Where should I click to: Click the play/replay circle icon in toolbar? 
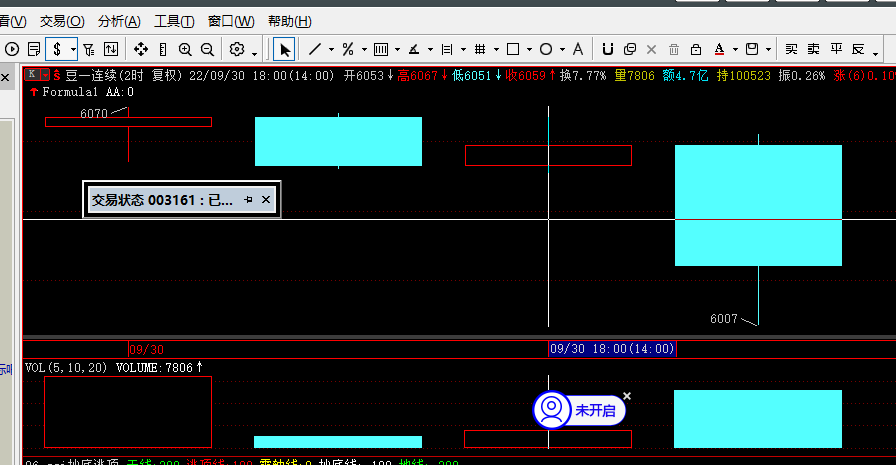click(x=12, y=49)
